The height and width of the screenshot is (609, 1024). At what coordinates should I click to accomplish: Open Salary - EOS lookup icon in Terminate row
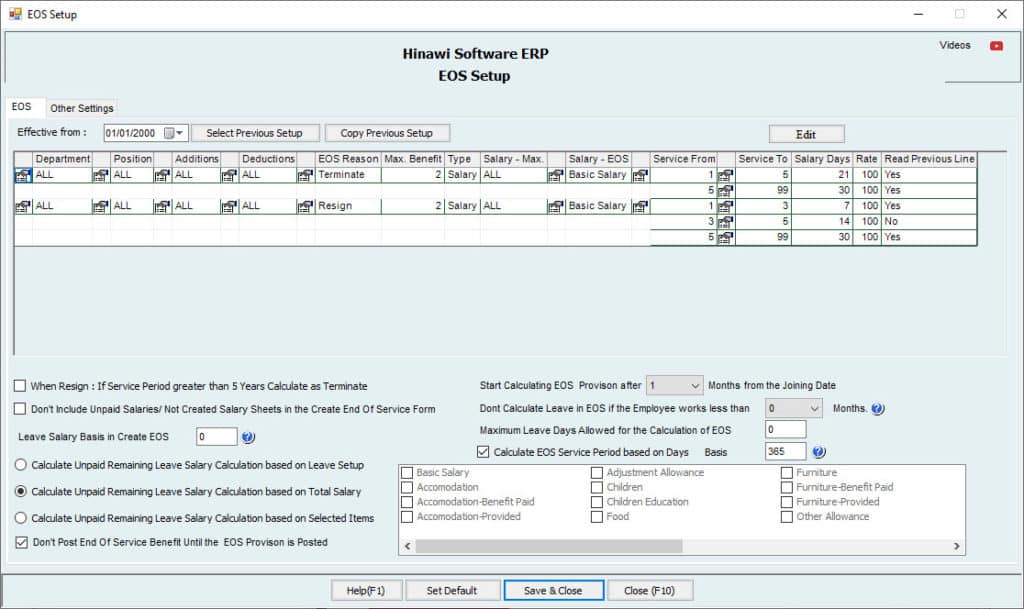pyautogui.click(x=641, y=175)
